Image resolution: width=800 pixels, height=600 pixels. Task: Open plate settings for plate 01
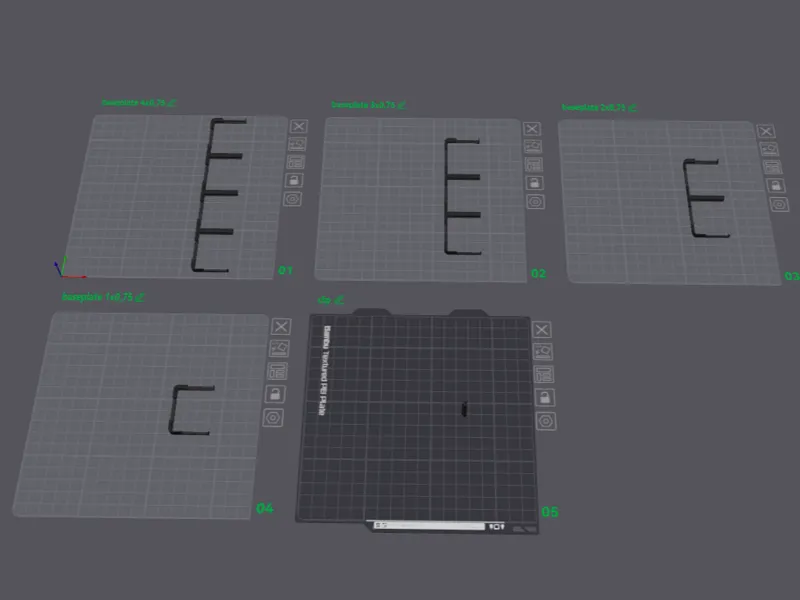point(292,198)
